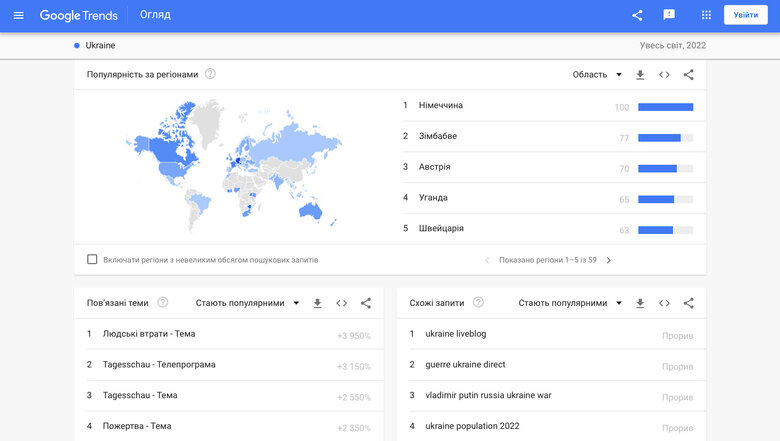Click the +3 950% growth value
Image resolution: width=780 pixels, height=441 pixels.
[x=354, y=336]
